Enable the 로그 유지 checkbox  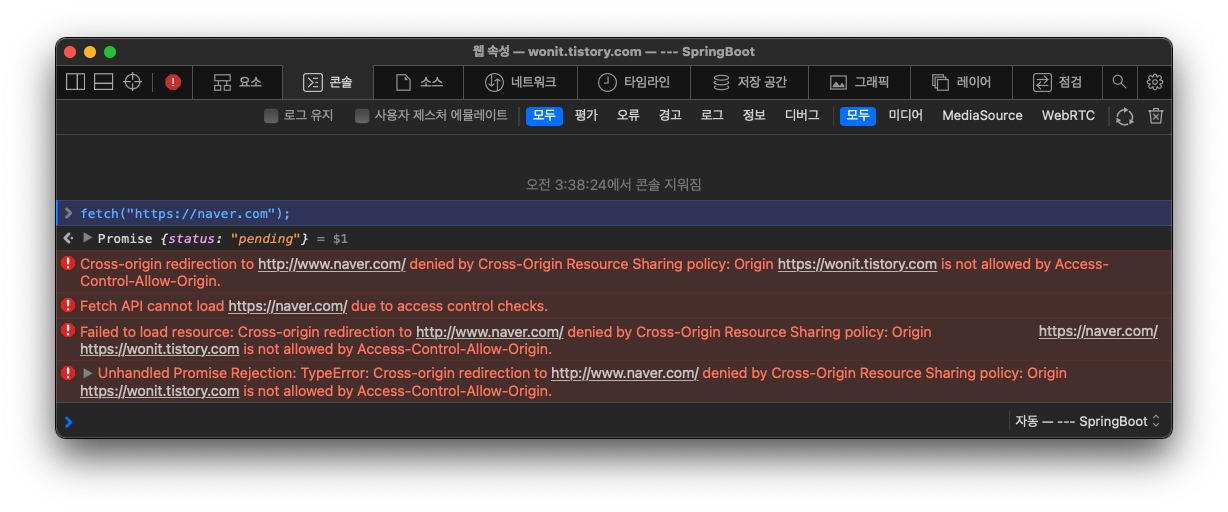point(271,116)
